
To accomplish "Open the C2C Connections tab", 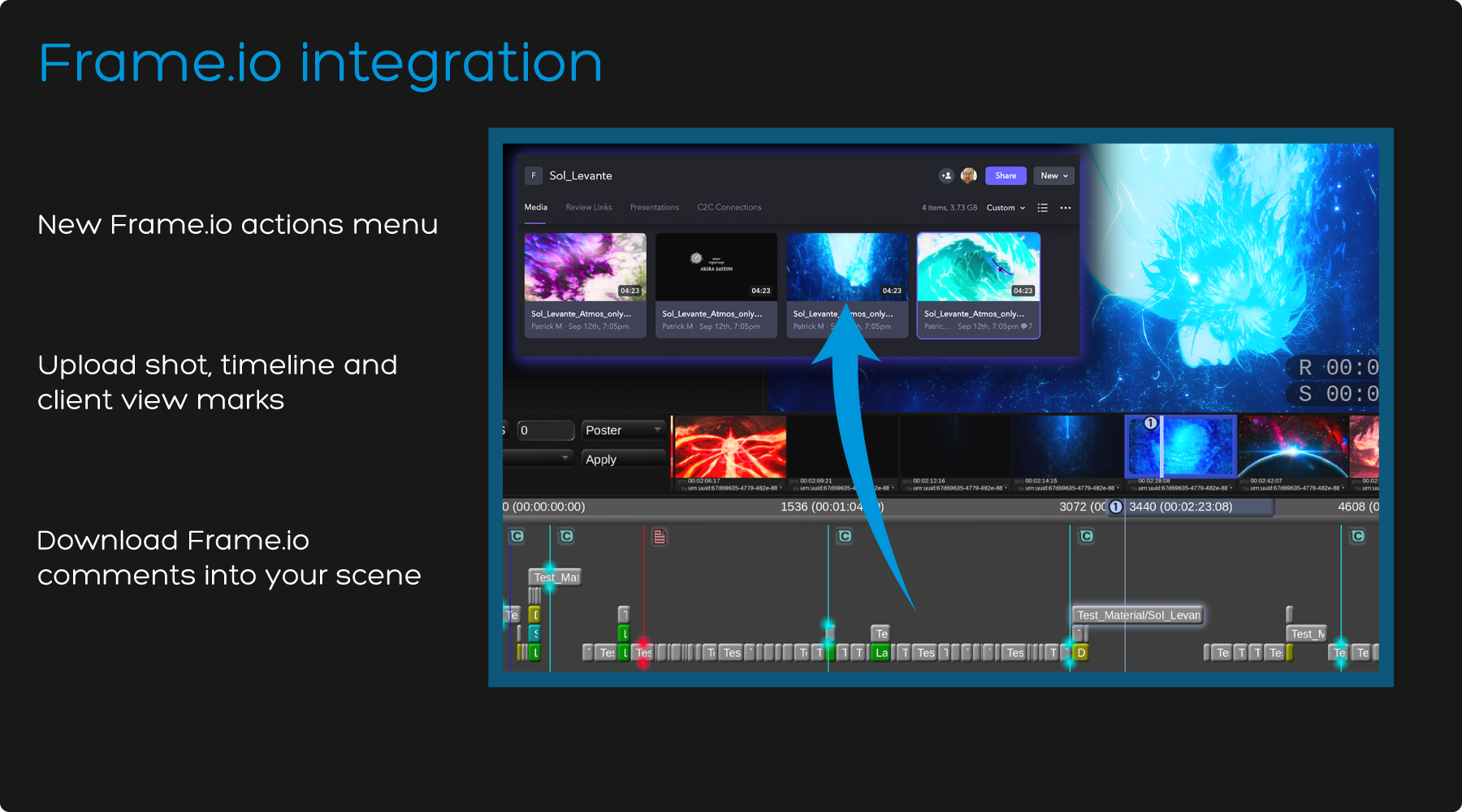I will (729, 207).
